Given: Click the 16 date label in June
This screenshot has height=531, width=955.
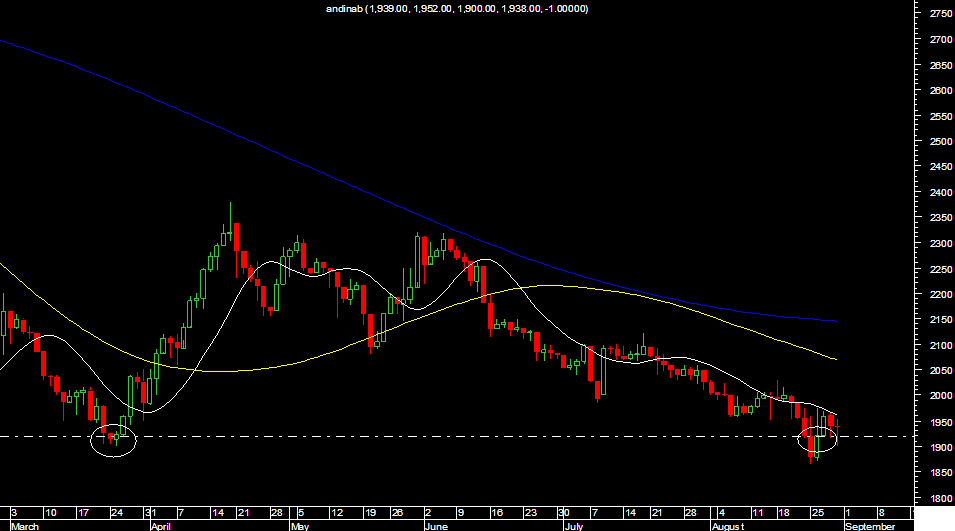Looking at the screenshot, I should pyautogui.click(x=497, y=513).
